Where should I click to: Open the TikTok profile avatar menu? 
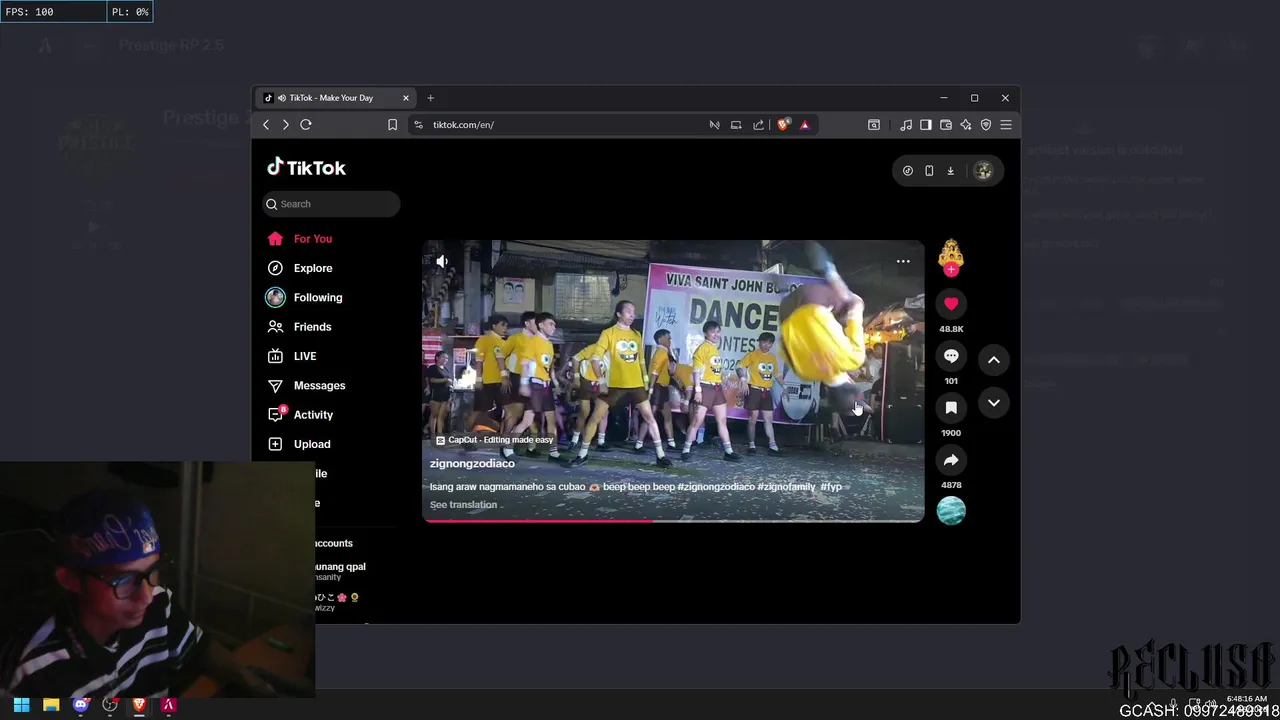(x=983, y=171)
